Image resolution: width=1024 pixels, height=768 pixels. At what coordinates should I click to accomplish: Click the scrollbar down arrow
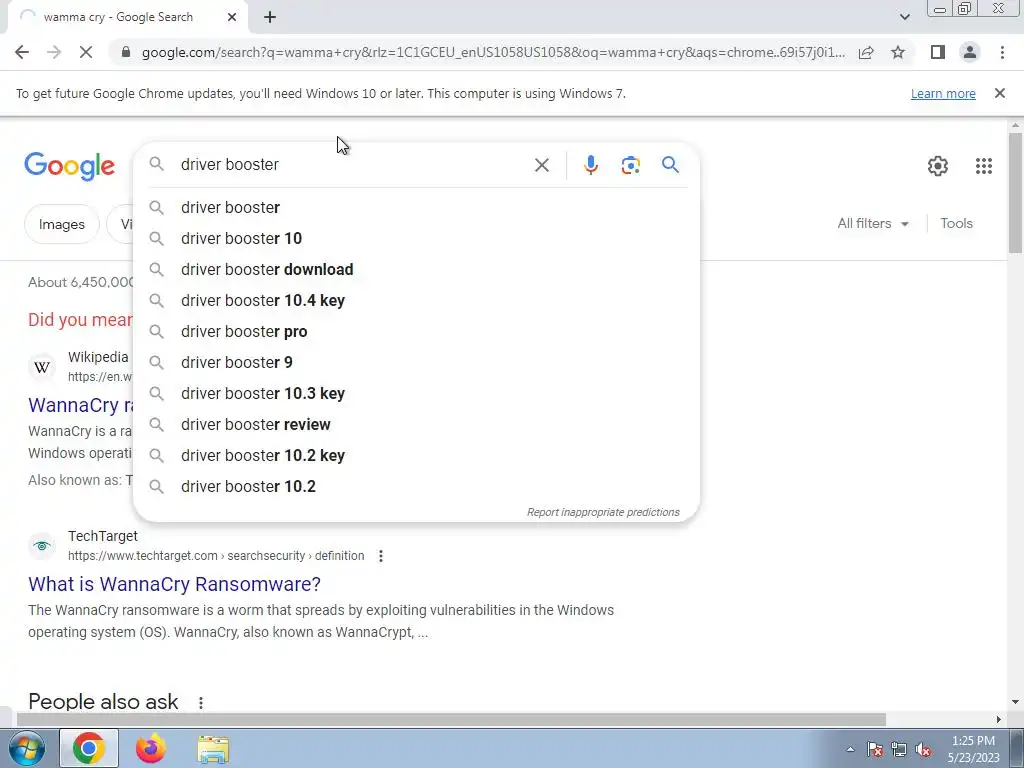click(x=1015, y=702)
